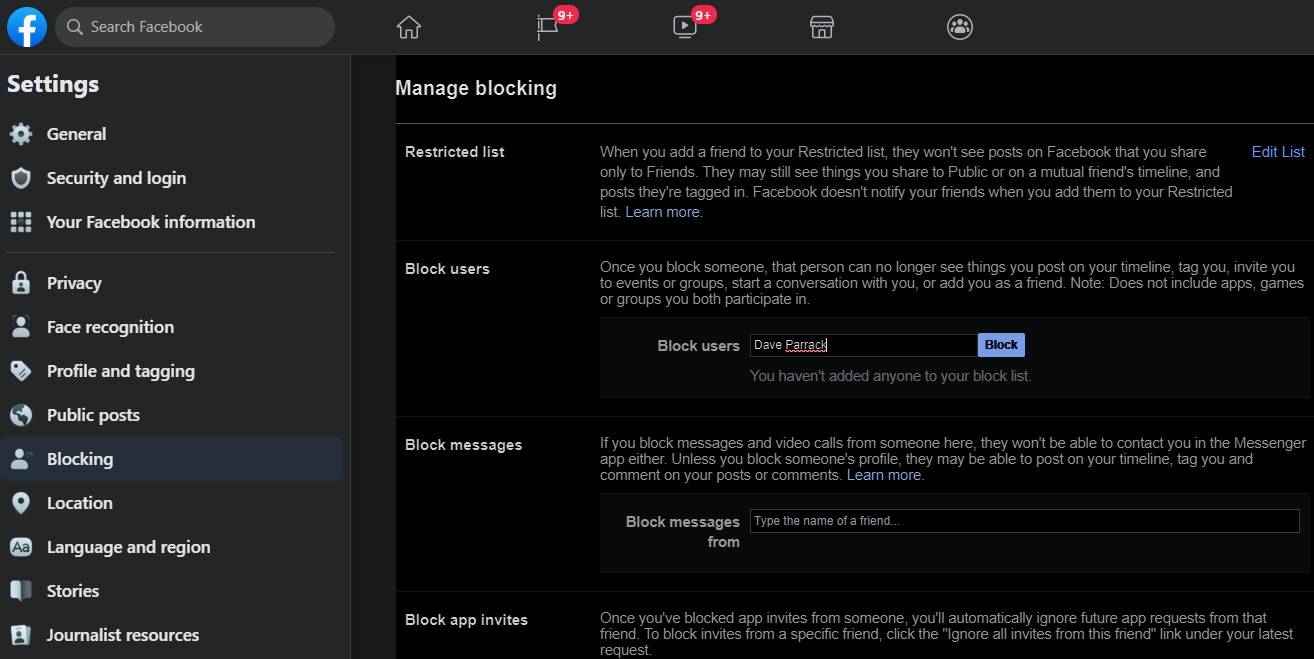Click the Face recognition icon
This screenshot has width=1314, height=659.
pyautogui.click(x=21, y=327)
